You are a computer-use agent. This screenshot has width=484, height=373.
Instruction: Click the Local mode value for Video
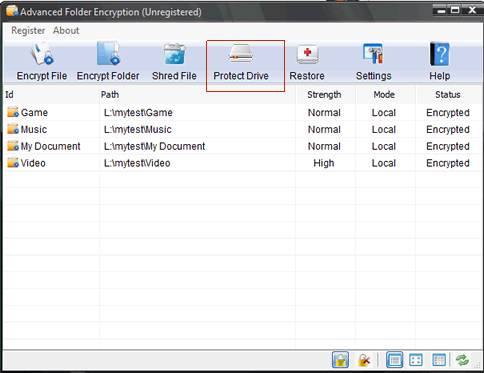coord(384,163)
